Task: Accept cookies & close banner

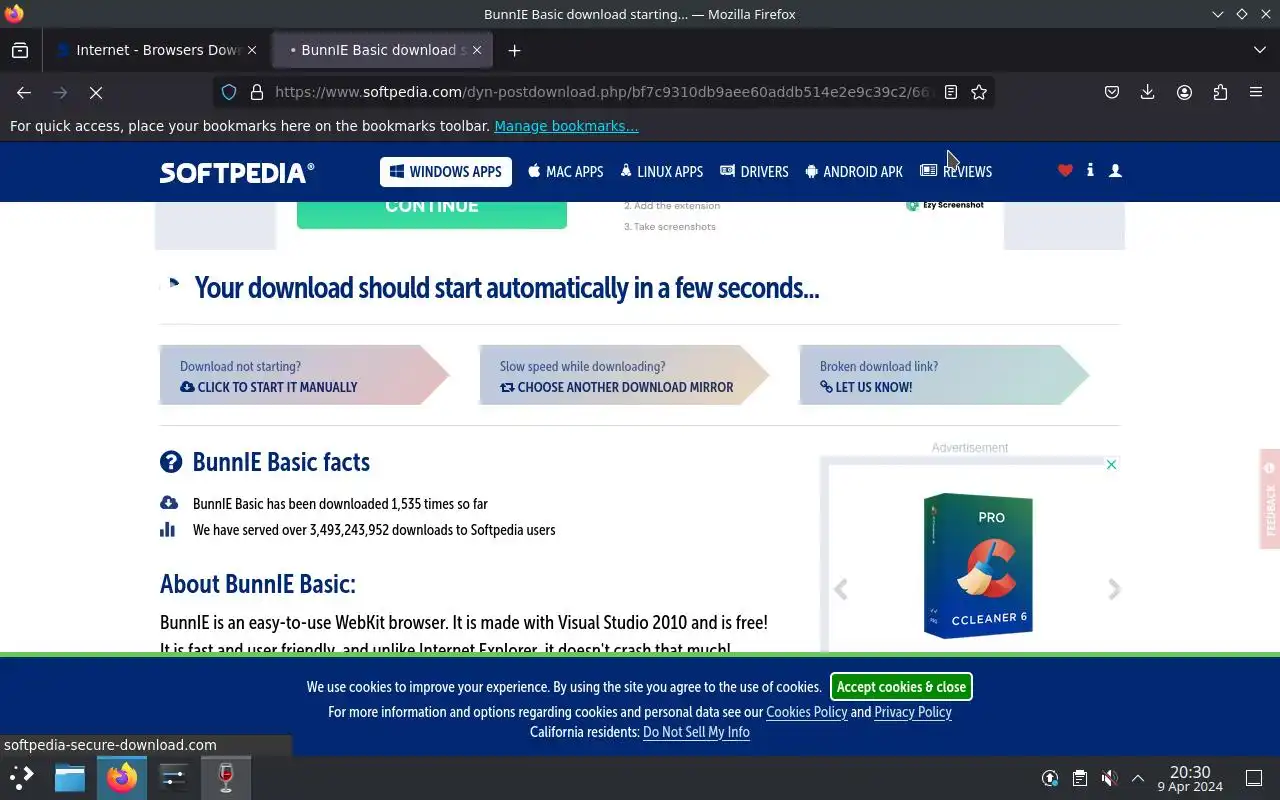Action: (901, 687)
